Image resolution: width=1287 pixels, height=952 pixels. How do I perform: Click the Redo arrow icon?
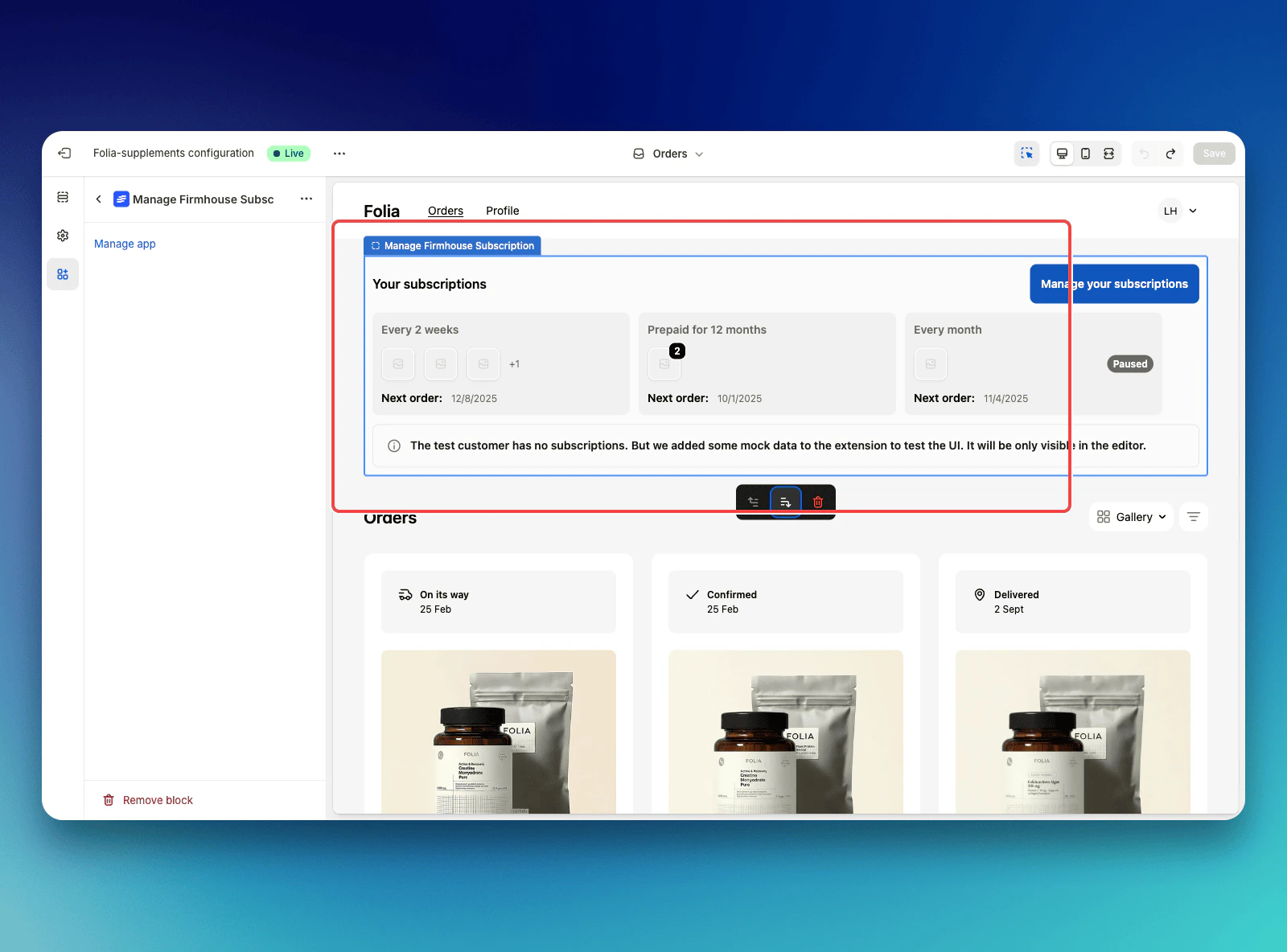coord(1170,153)
